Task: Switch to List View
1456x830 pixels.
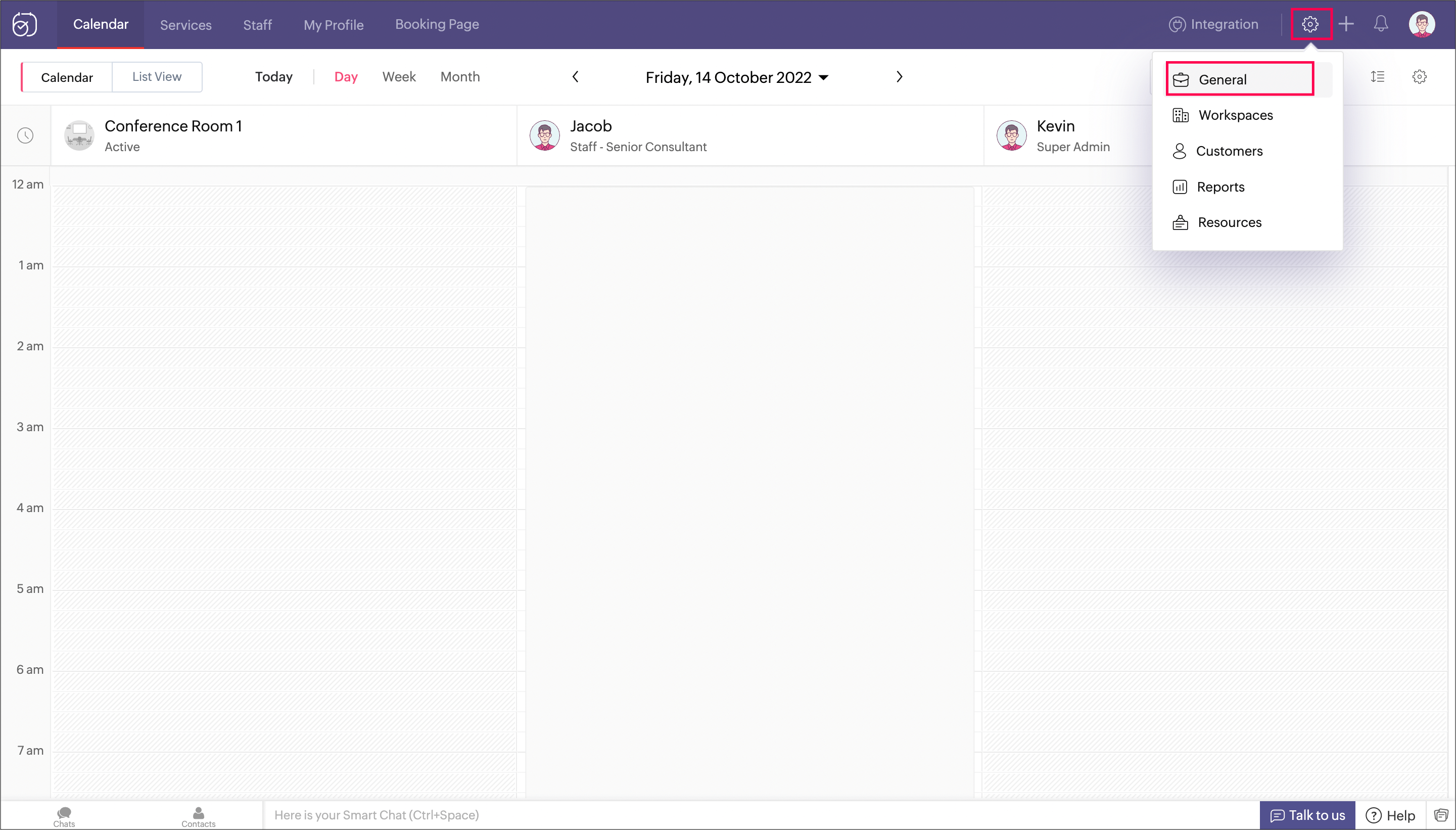Action: point(157,77)
